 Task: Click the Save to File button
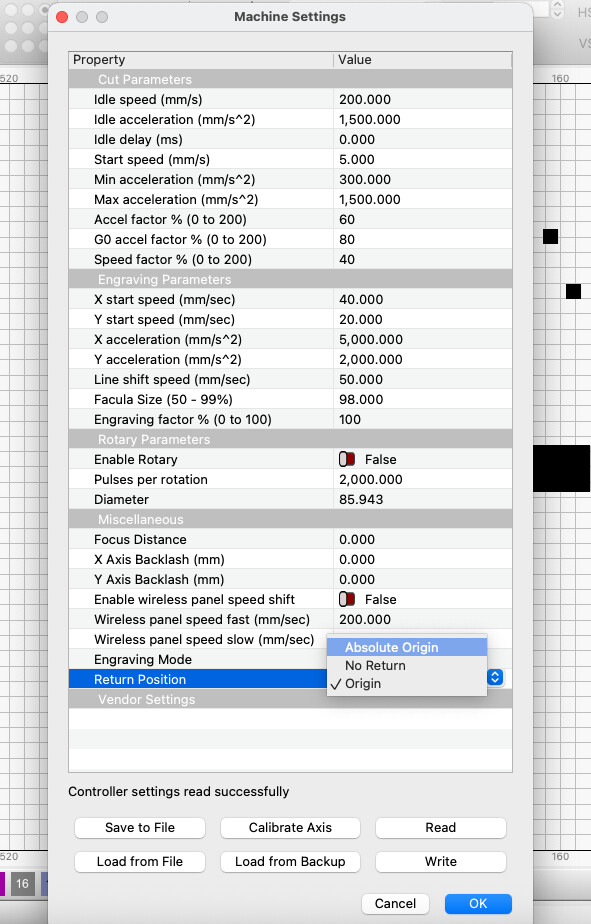coord(140,827)
